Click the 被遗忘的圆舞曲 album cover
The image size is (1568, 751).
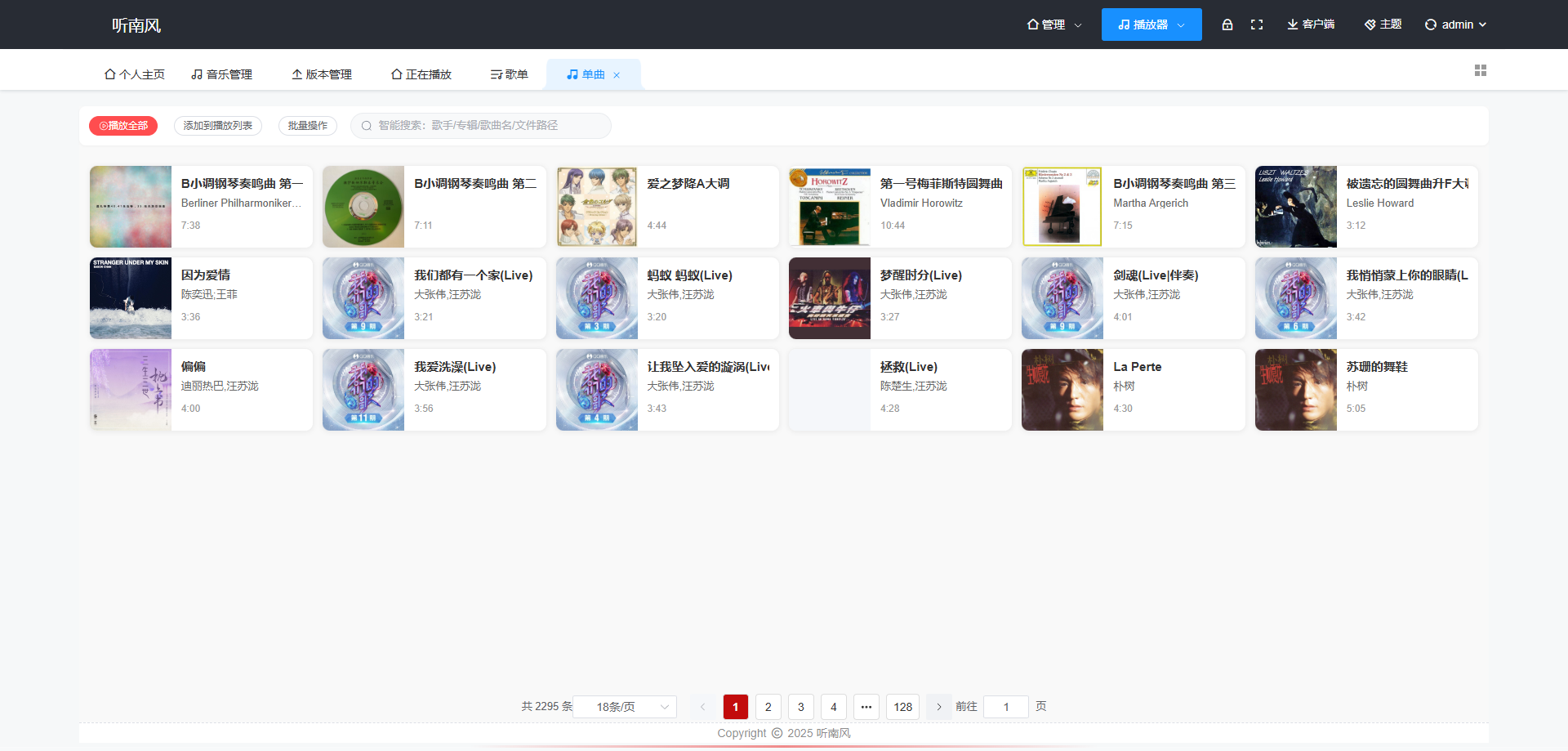click(x=1296, y=207)
